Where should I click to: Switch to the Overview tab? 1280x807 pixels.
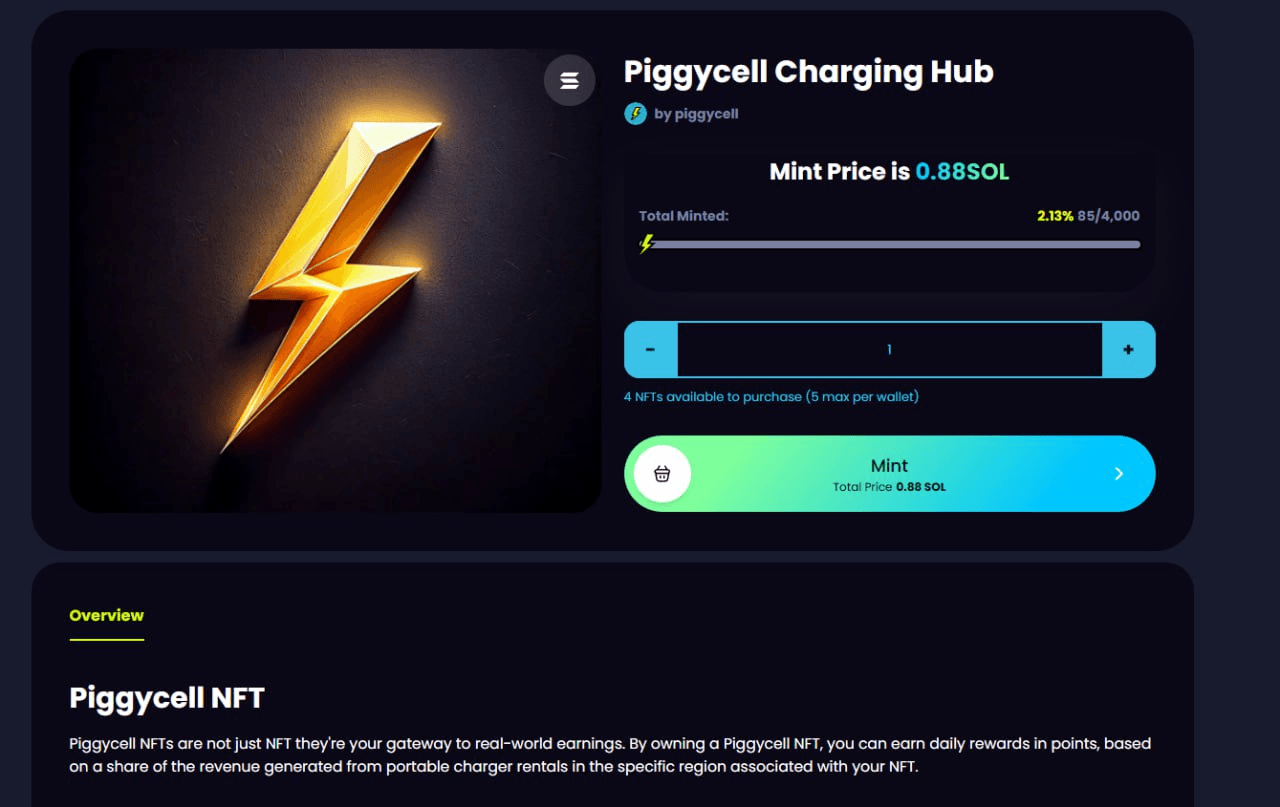[107, 616]
